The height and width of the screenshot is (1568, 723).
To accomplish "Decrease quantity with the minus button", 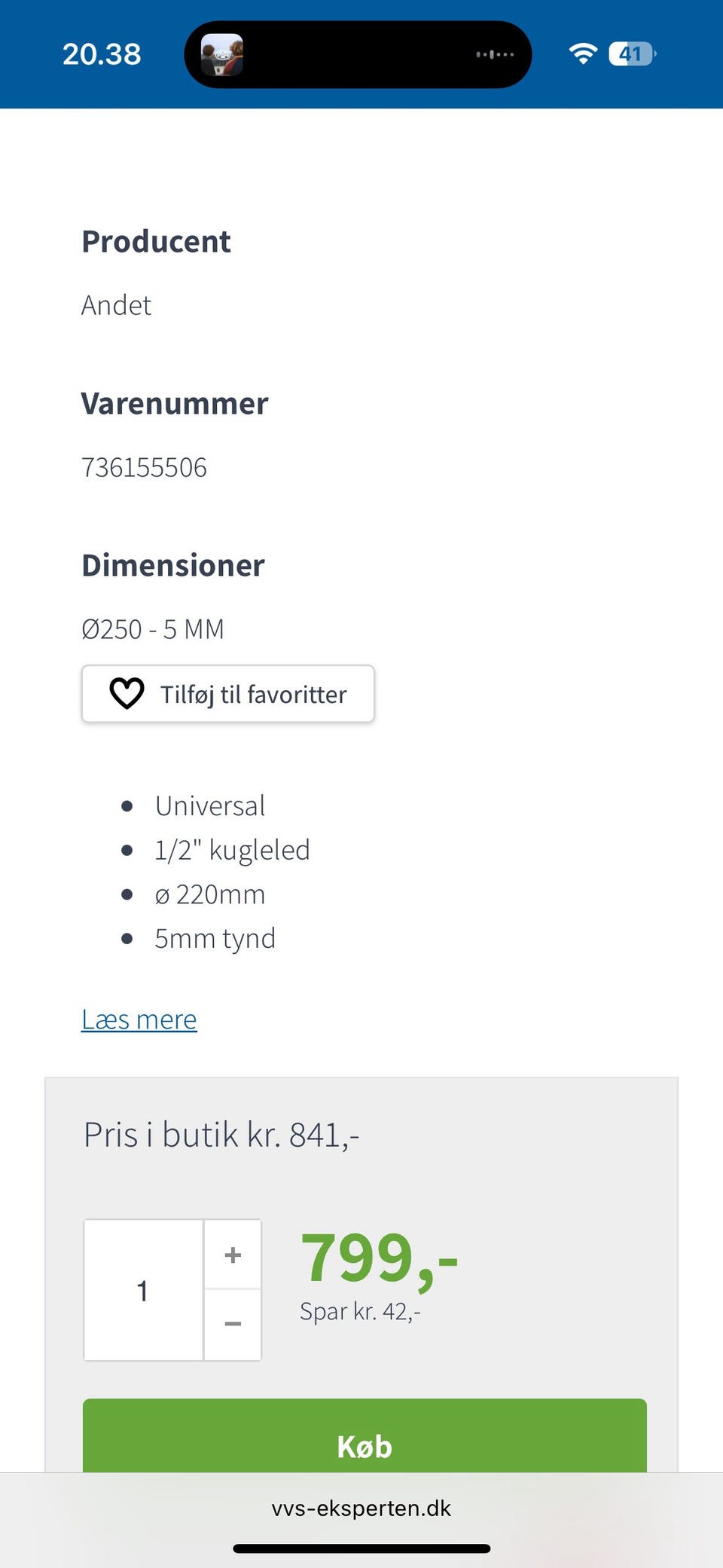I will (x=233, y=1324).
